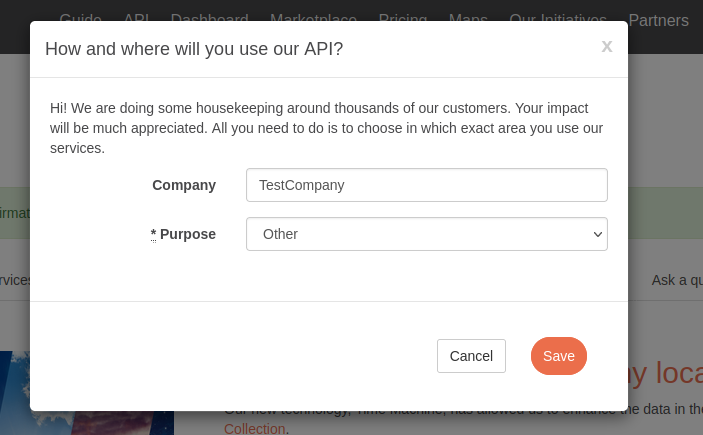Image resolution: width=703 pixels, height=435 pixels.
Task: Navigate to Partners in the header
Action: [659, 20]
